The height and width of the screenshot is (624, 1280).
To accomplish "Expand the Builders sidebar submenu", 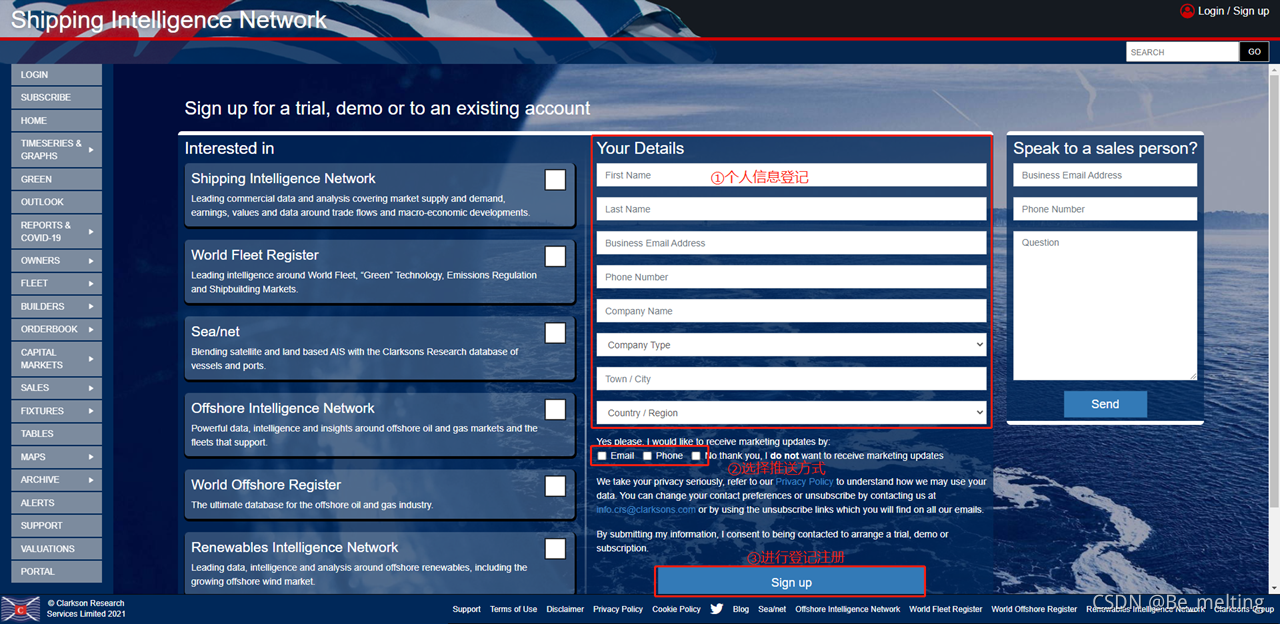I will (x=91, y=307).
